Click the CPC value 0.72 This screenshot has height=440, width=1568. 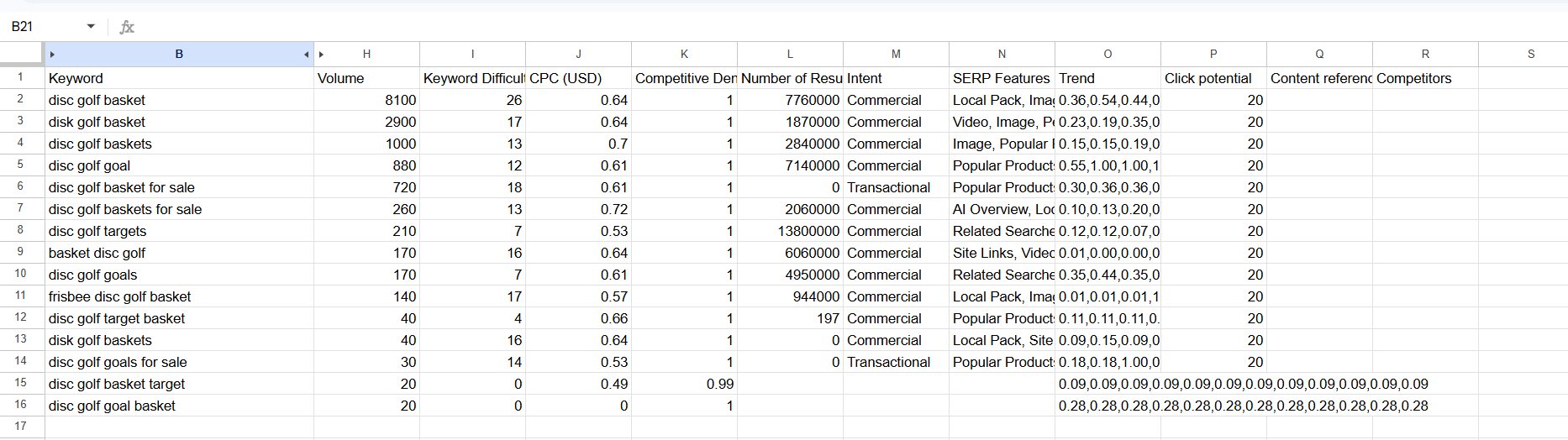click(x=578, y=209)
